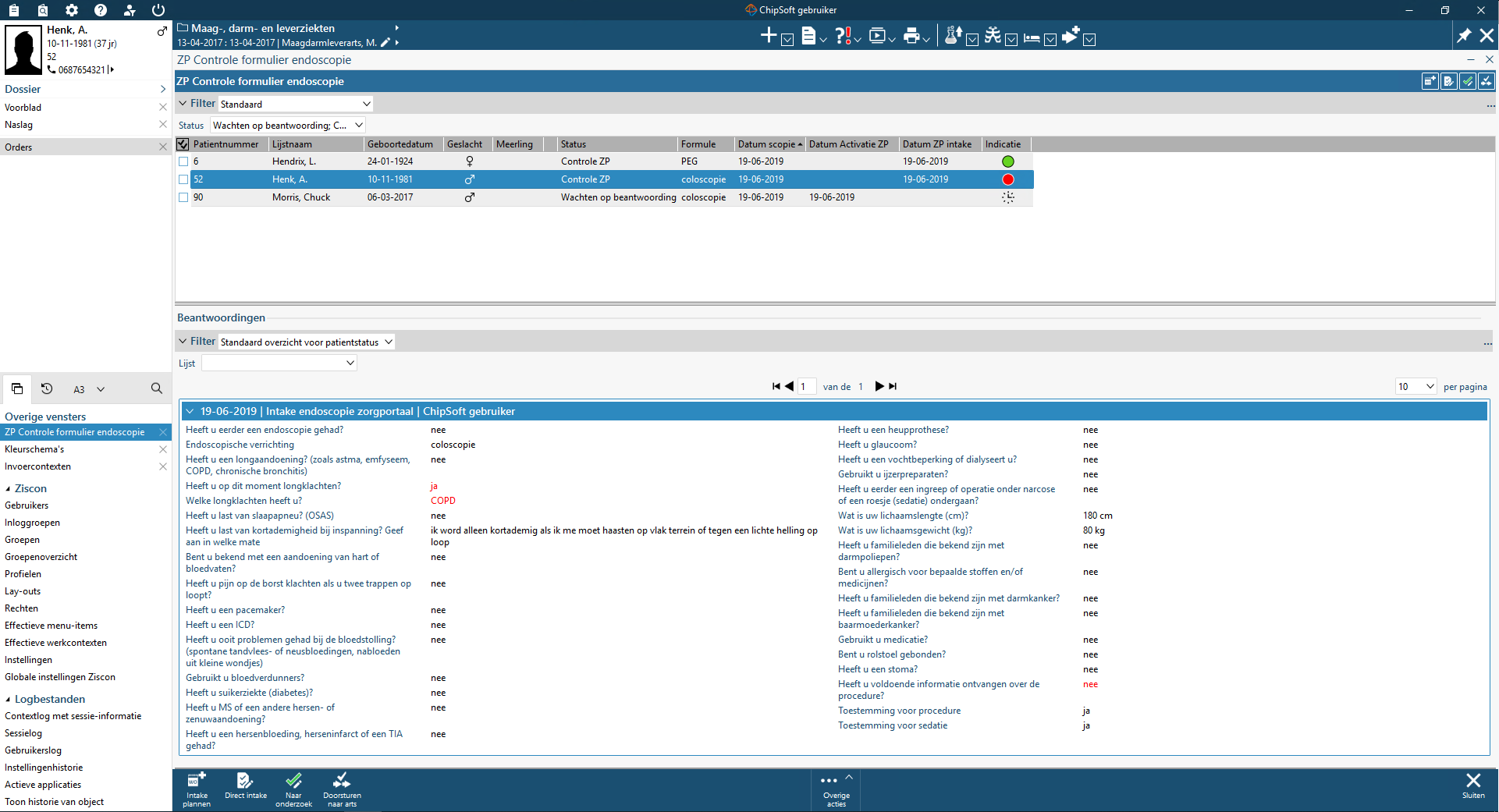
Task: Open the A3 dropdown chevron
Action: [x=101, y=389]
